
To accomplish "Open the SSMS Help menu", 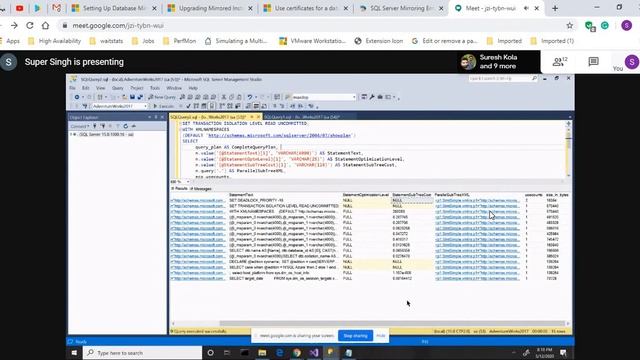I will (193, 88).
